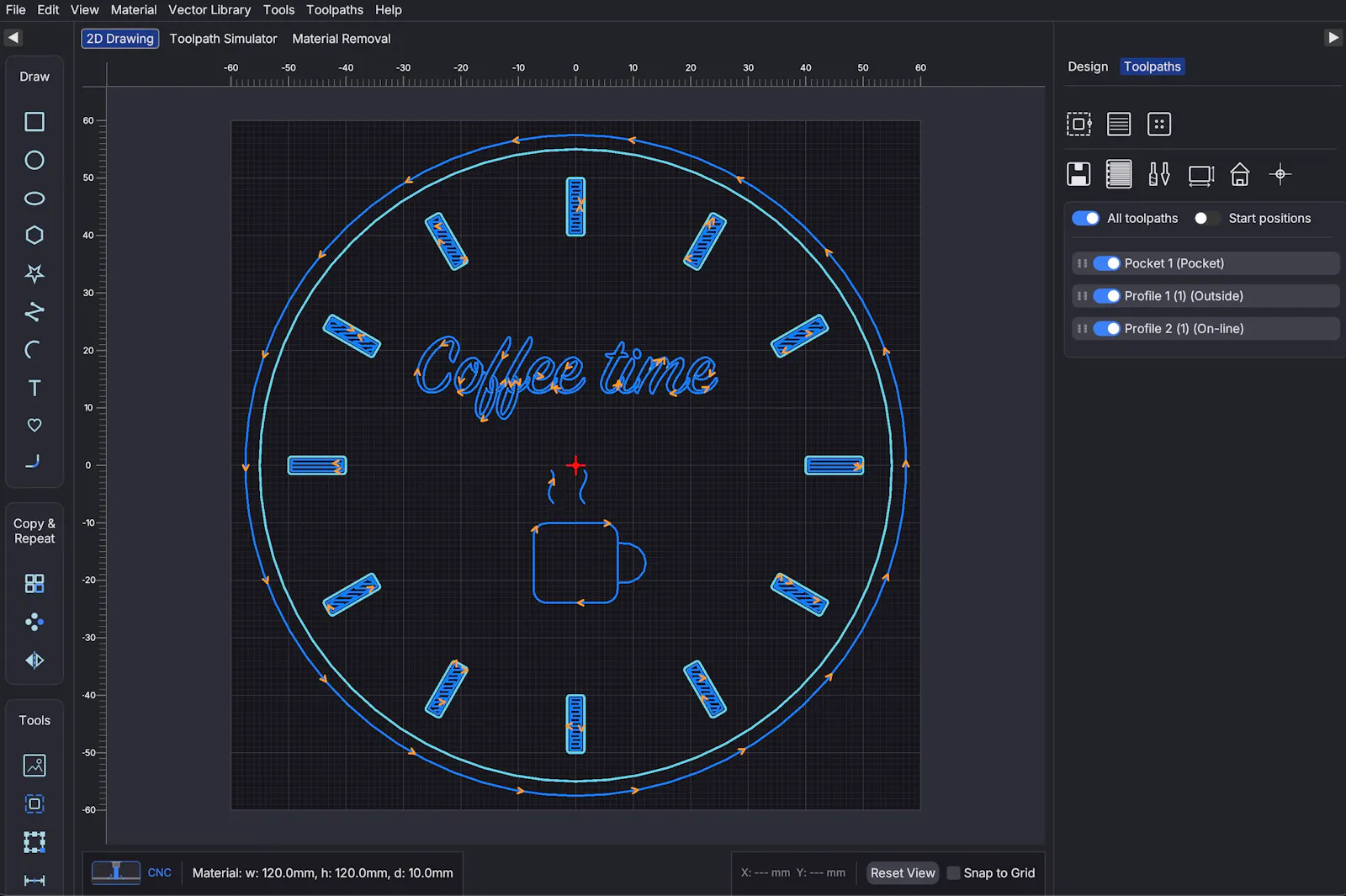1346x896 pixels.
Task: Click the CNC label in status bar
Action: point(160,873)
